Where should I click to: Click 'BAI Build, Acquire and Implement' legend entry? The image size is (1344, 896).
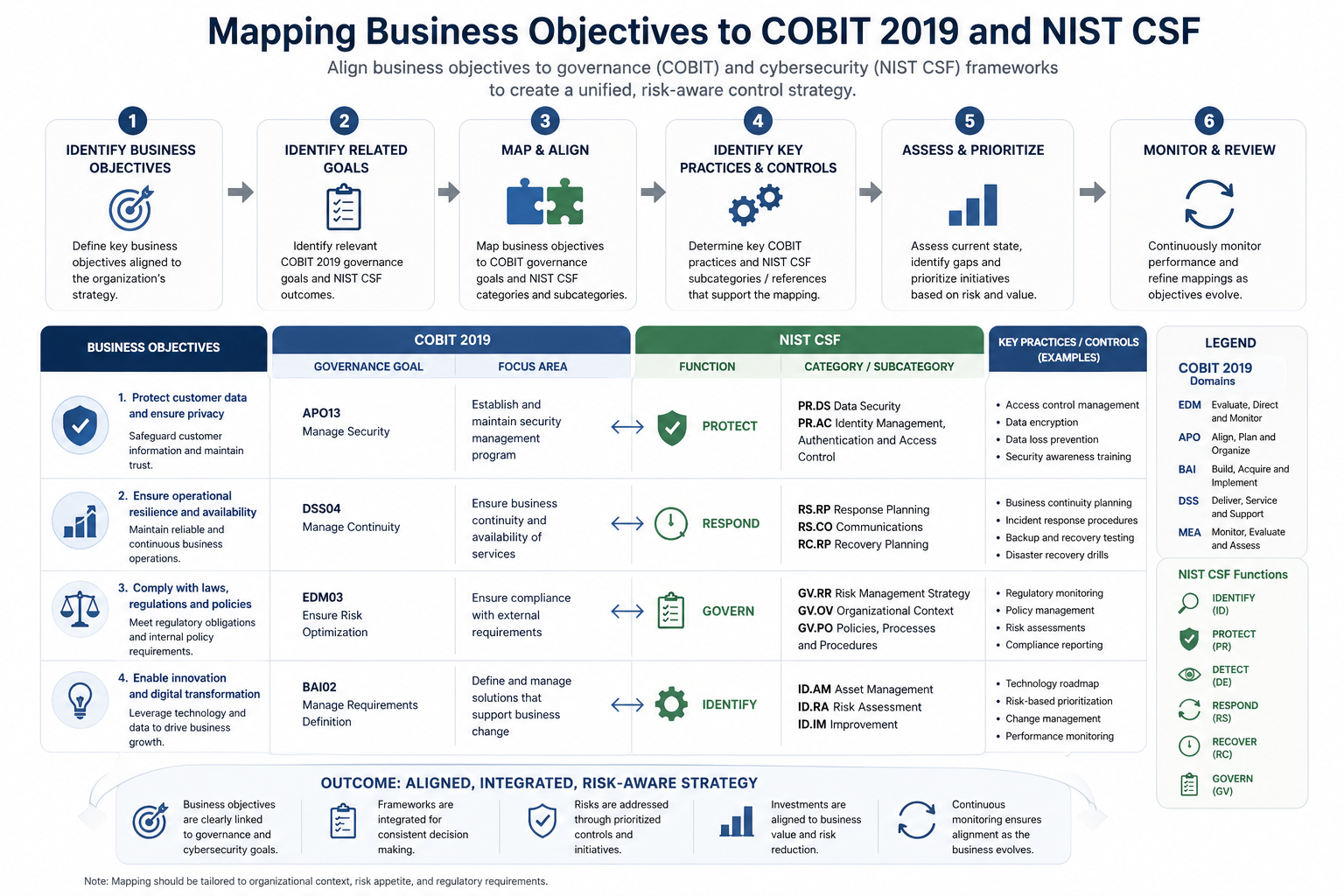1234,475
